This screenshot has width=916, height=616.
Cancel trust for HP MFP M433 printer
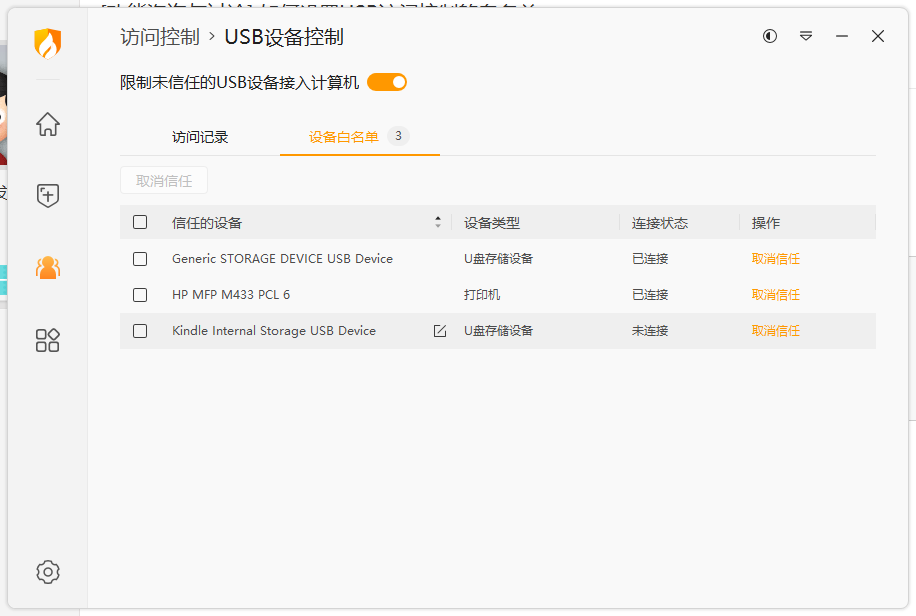(x=776, y=295)
